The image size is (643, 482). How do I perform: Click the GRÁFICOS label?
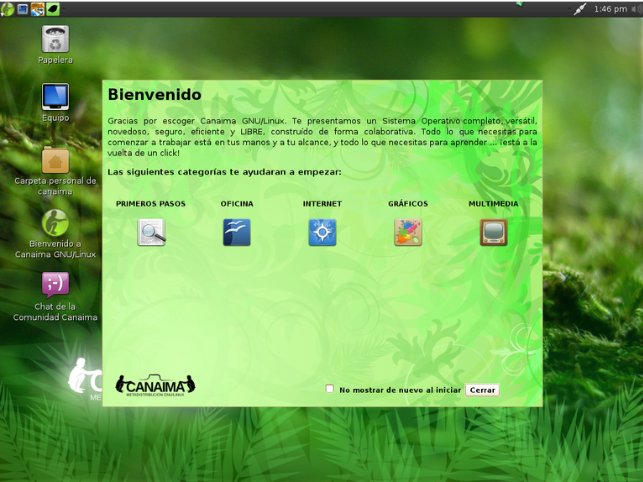pos(408,203)
